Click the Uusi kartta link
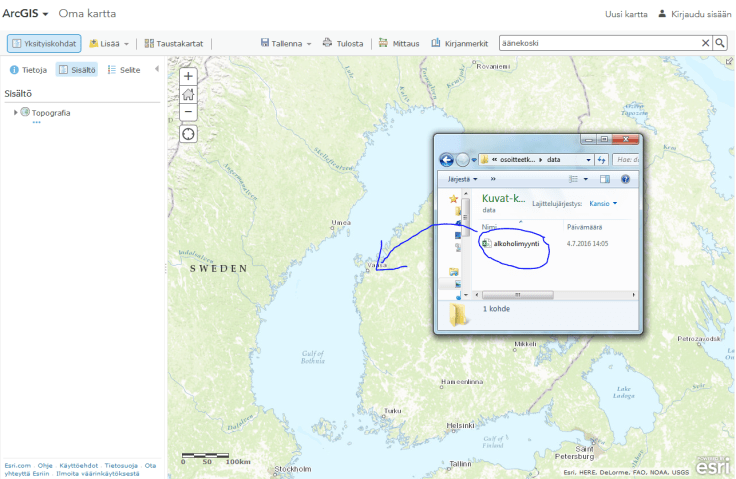This screenshot has height=479, width=736. [x=625, y=14]
